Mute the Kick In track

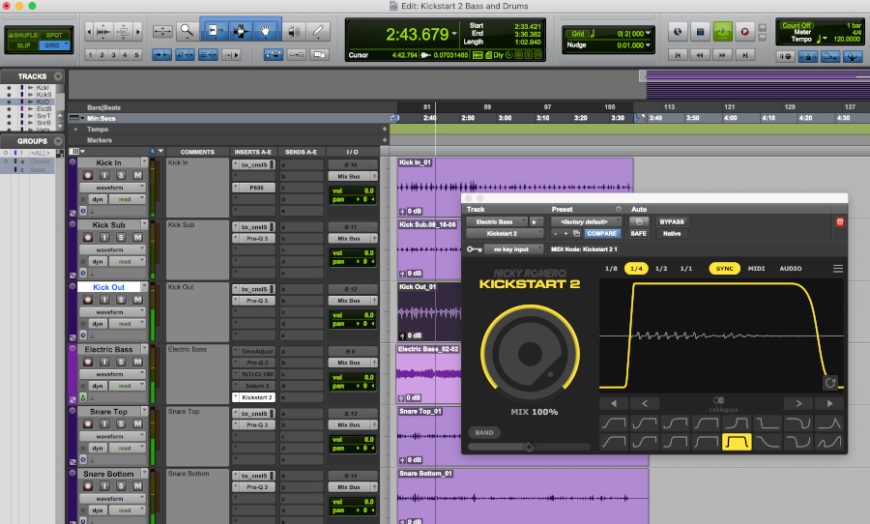pos(137,175)
